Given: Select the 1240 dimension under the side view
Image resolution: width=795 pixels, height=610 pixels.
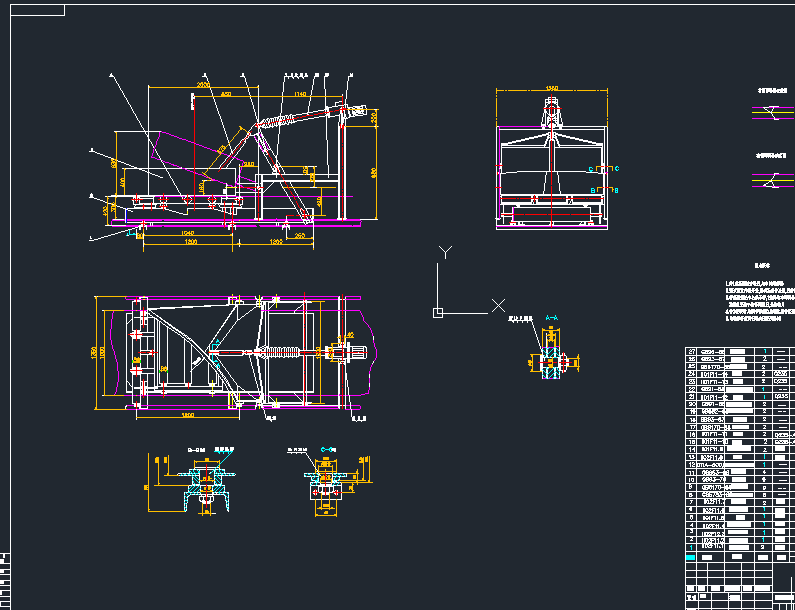Looking at the screenshot, I should [x=187, y=233].
